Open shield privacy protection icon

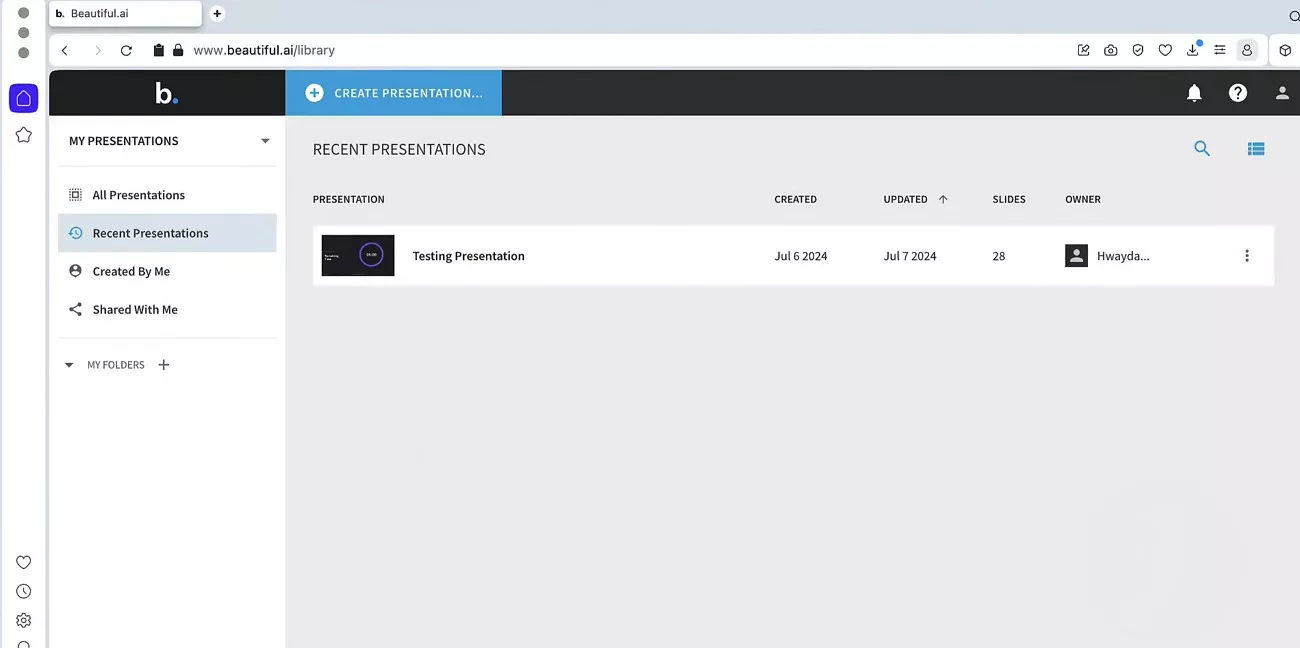[x=1138, y=50]
